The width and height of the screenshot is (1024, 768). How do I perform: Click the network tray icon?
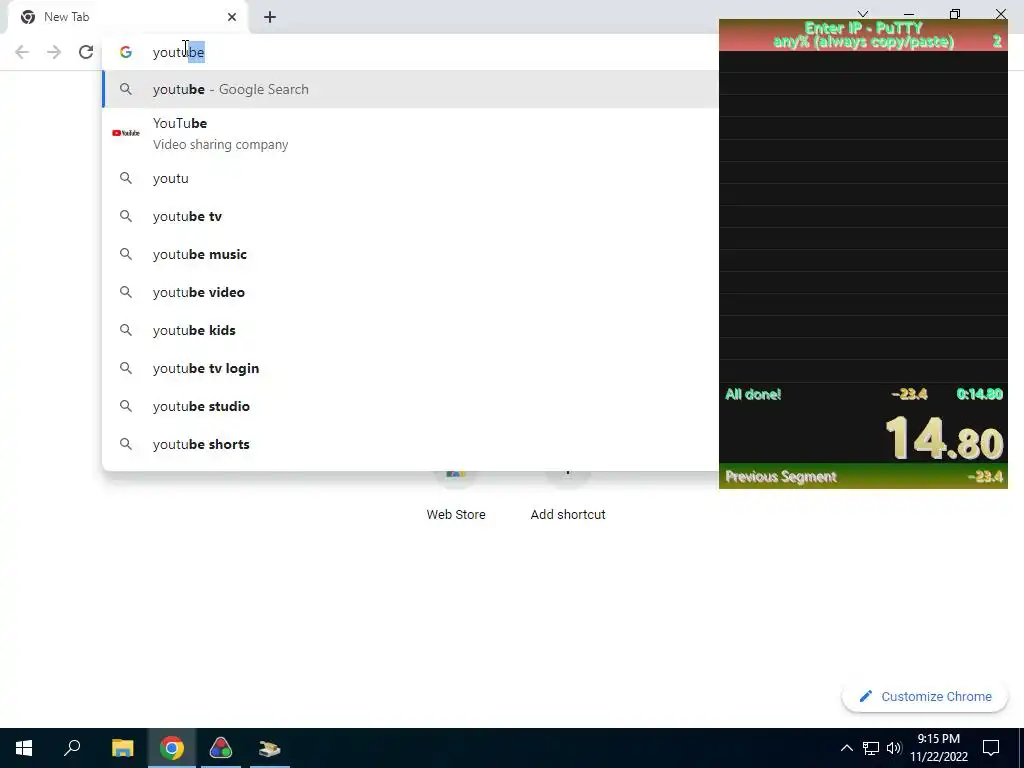click(x=871, y=748)
